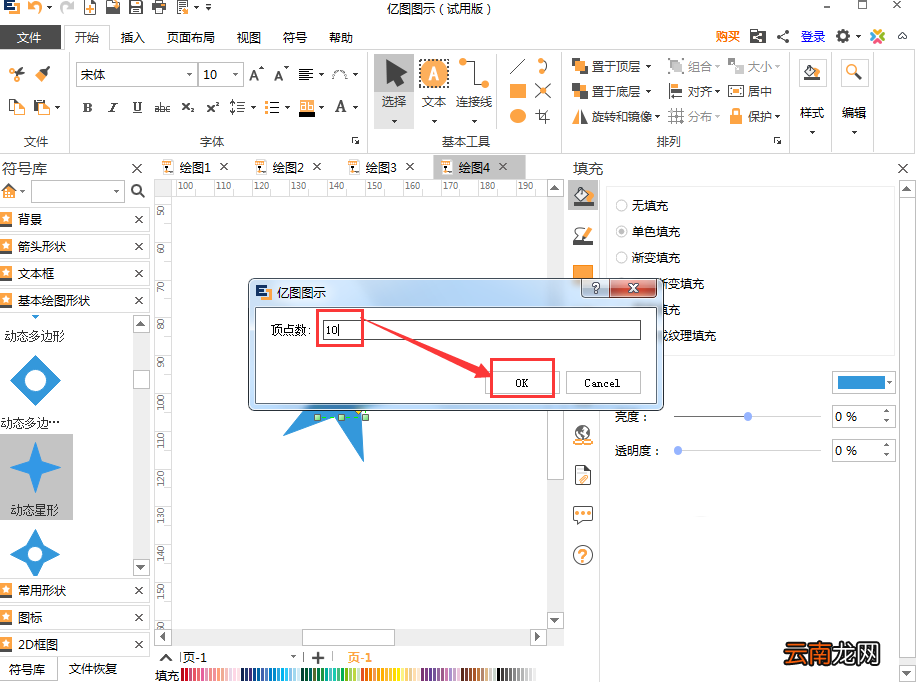Click the vertex count input field
917x682 pixels.
(x=481, y=330)
